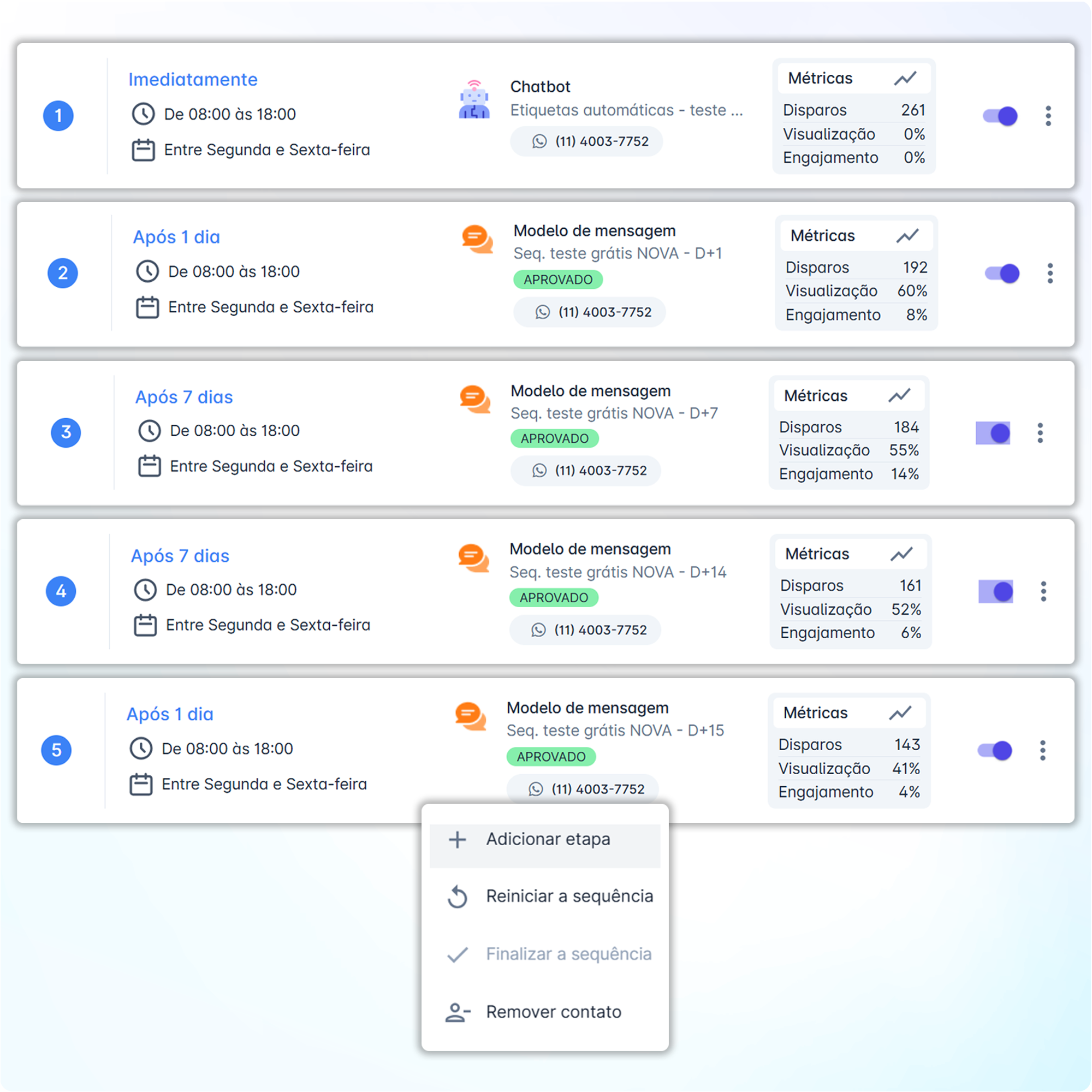The width and height of the screenshot is (1092, 1092).
Task: Select Reiniciar a sequência from menu
Action: [569, 897]
